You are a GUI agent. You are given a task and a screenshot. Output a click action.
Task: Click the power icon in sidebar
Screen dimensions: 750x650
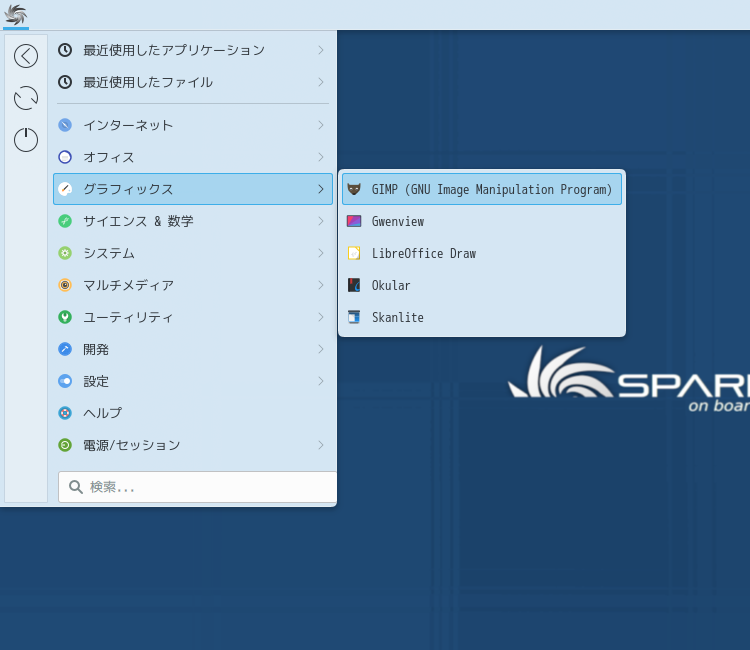[x=26, y=140]
